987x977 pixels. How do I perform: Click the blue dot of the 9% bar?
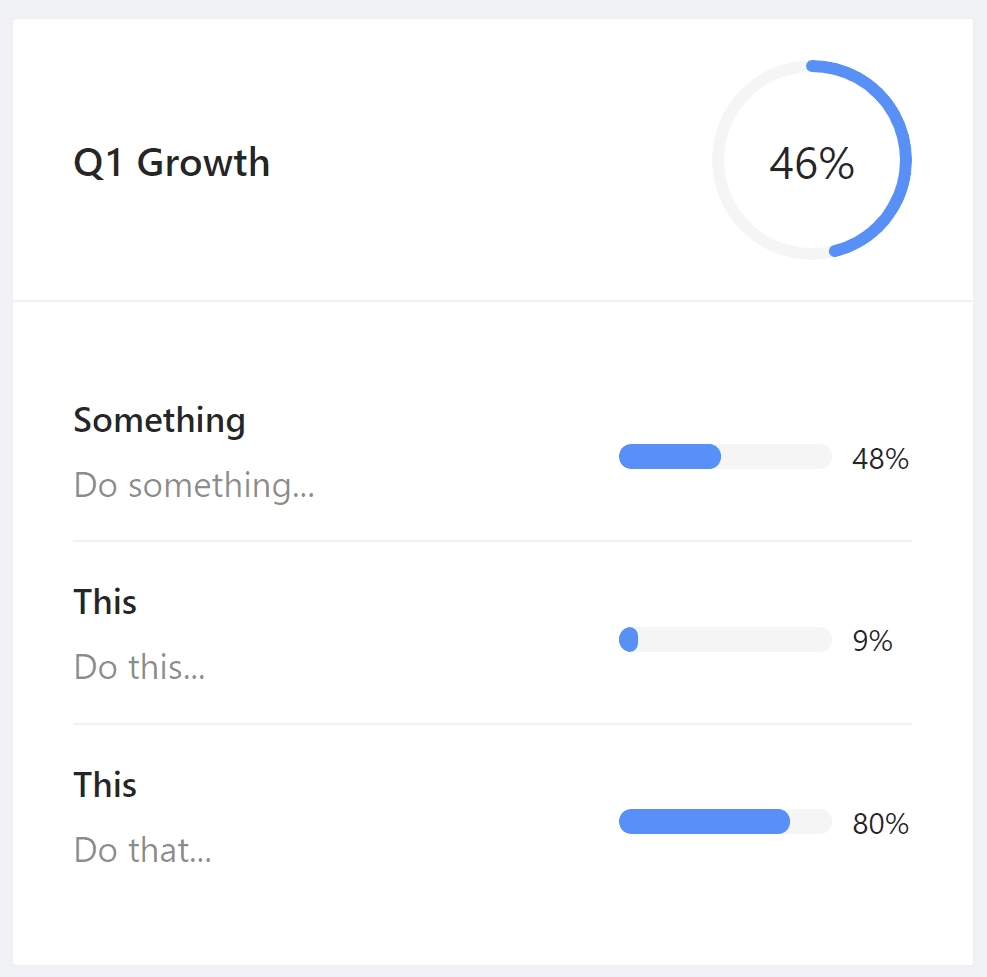coord(629,640)
